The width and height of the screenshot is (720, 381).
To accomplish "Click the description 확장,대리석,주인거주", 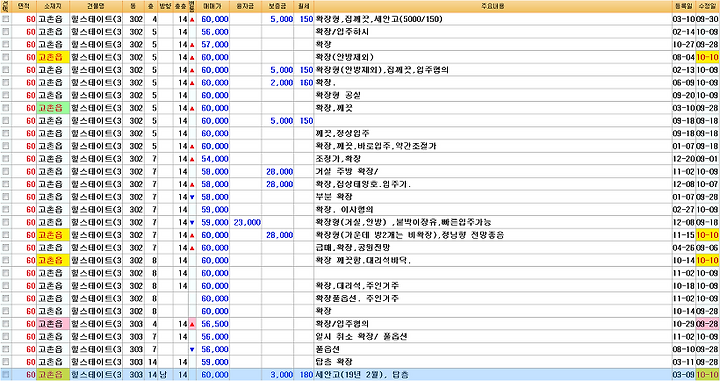I will tap(357, 286).
